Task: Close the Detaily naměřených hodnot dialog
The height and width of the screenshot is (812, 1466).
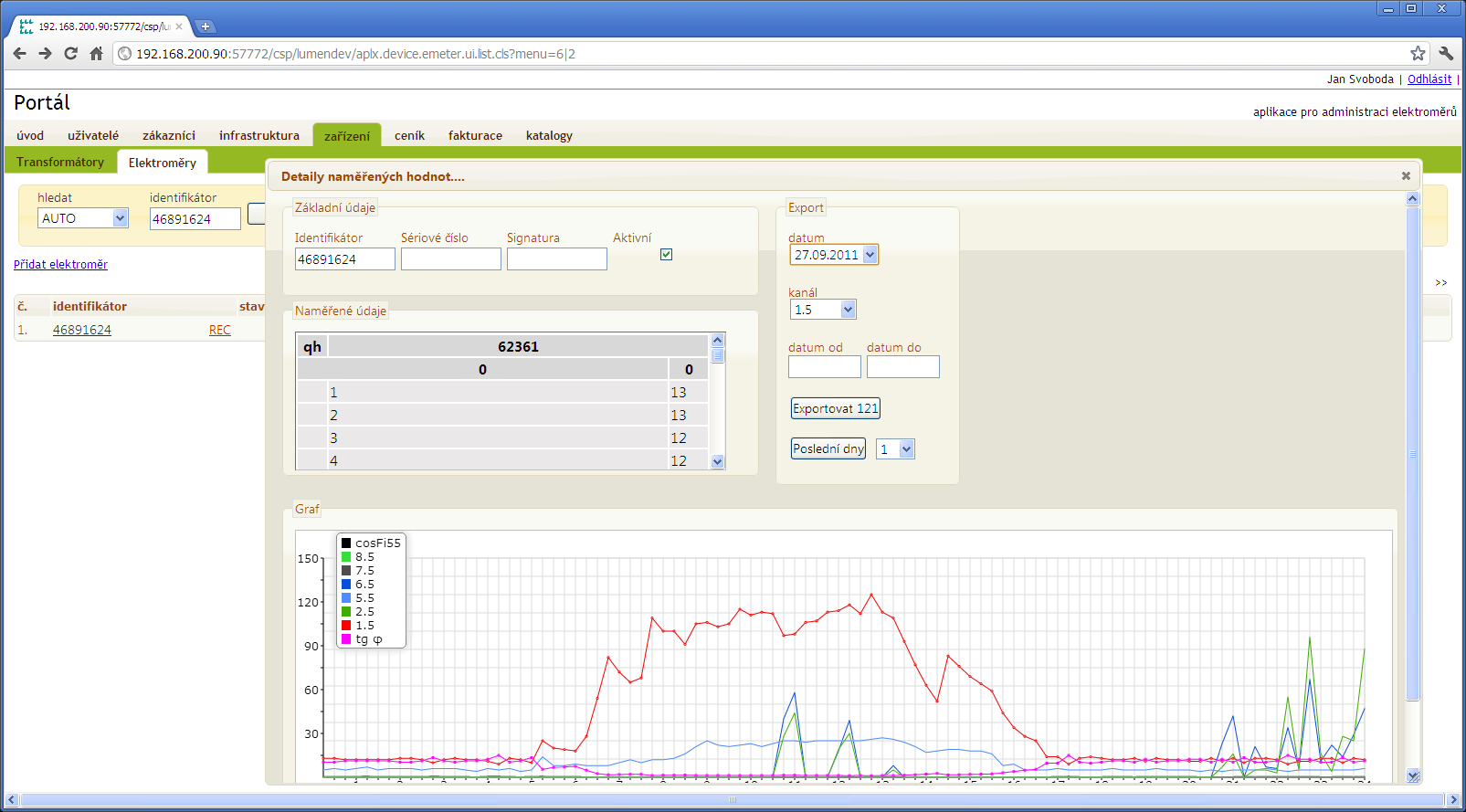Action: pyautogui.click(x=1406, y=176)
